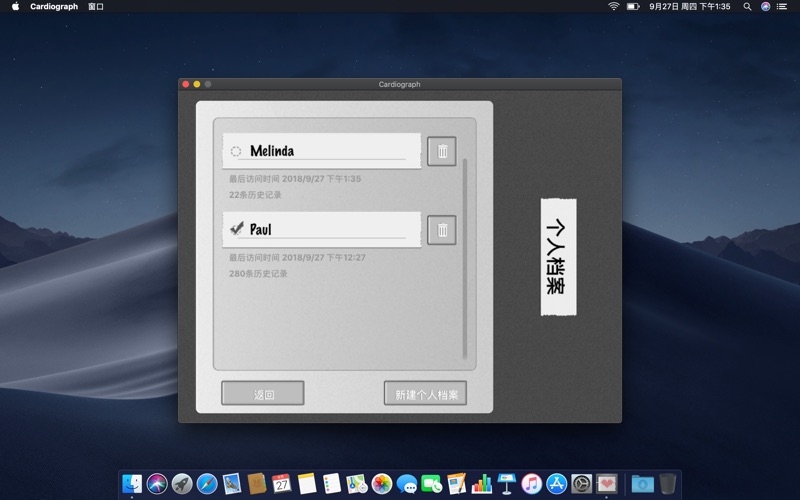Toggle the checkmark next to Paul
Viewport: 800px width, 500px height.
click(236, 229)
